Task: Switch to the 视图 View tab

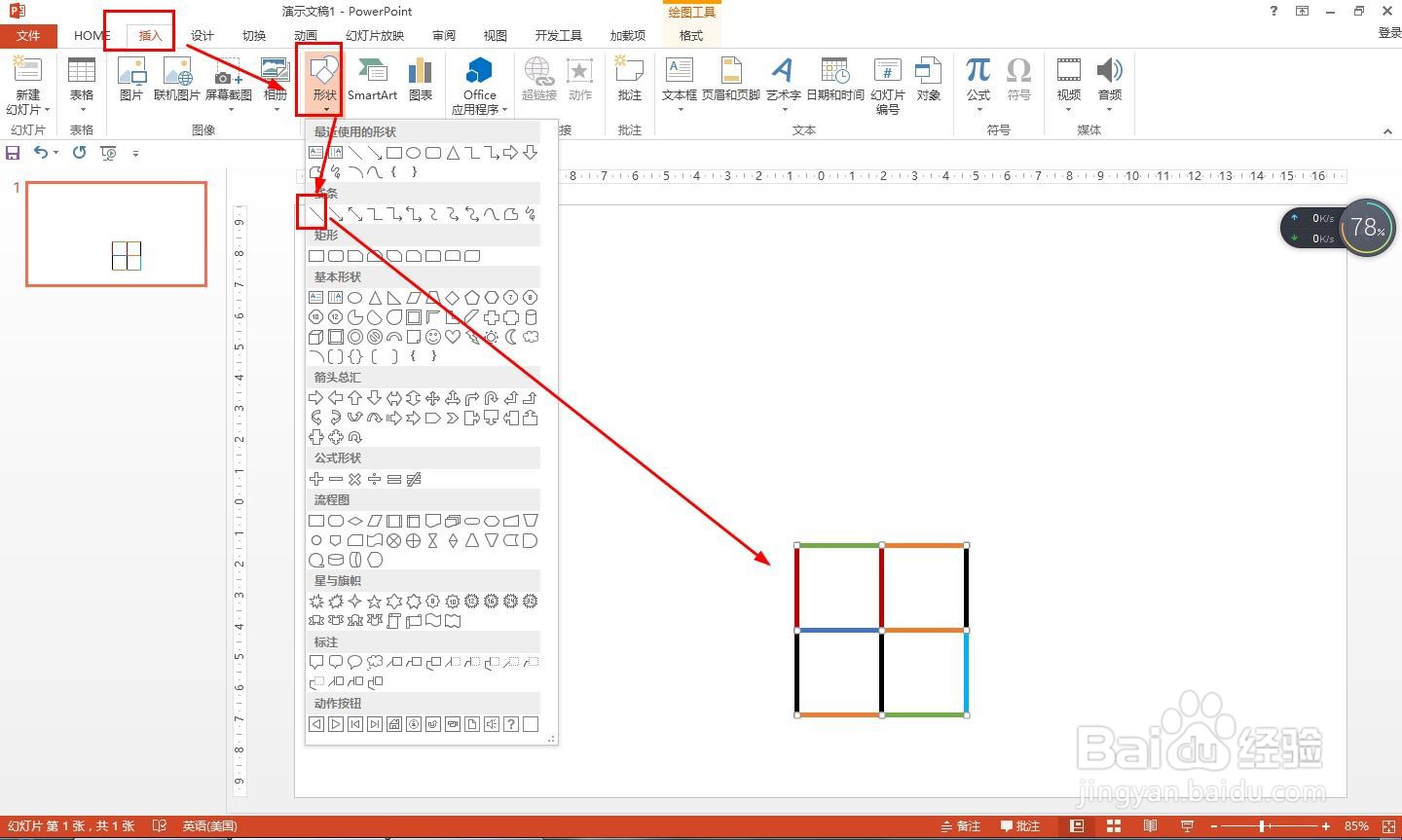Action: [496, 36]
